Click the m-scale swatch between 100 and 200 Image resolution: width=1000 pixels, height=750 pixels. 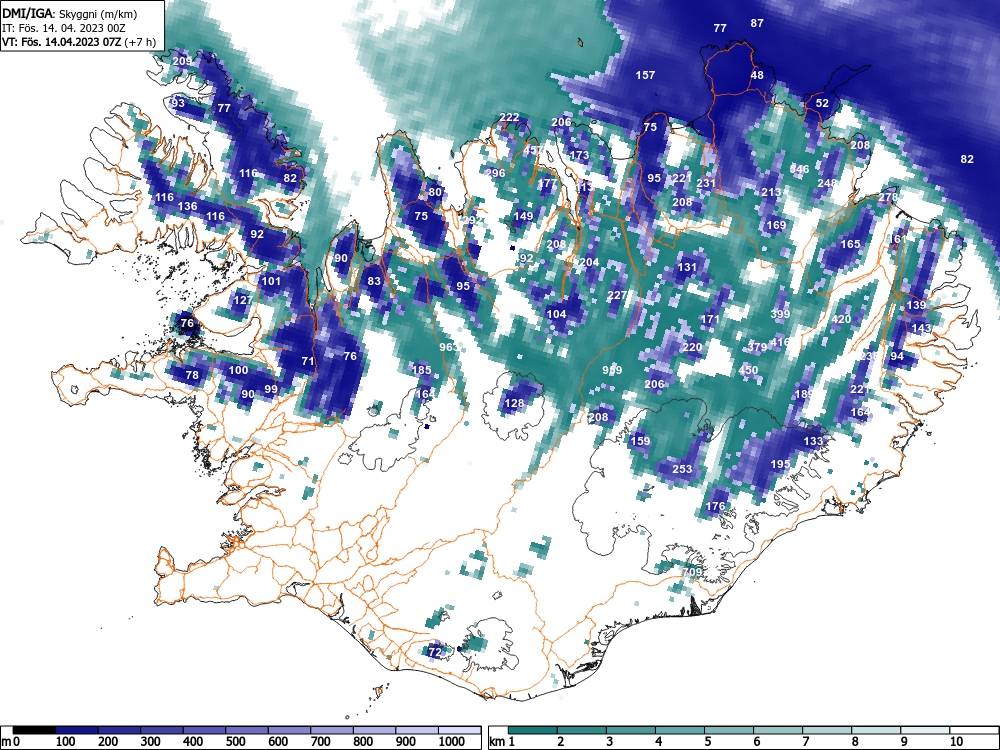pos(77,730)
